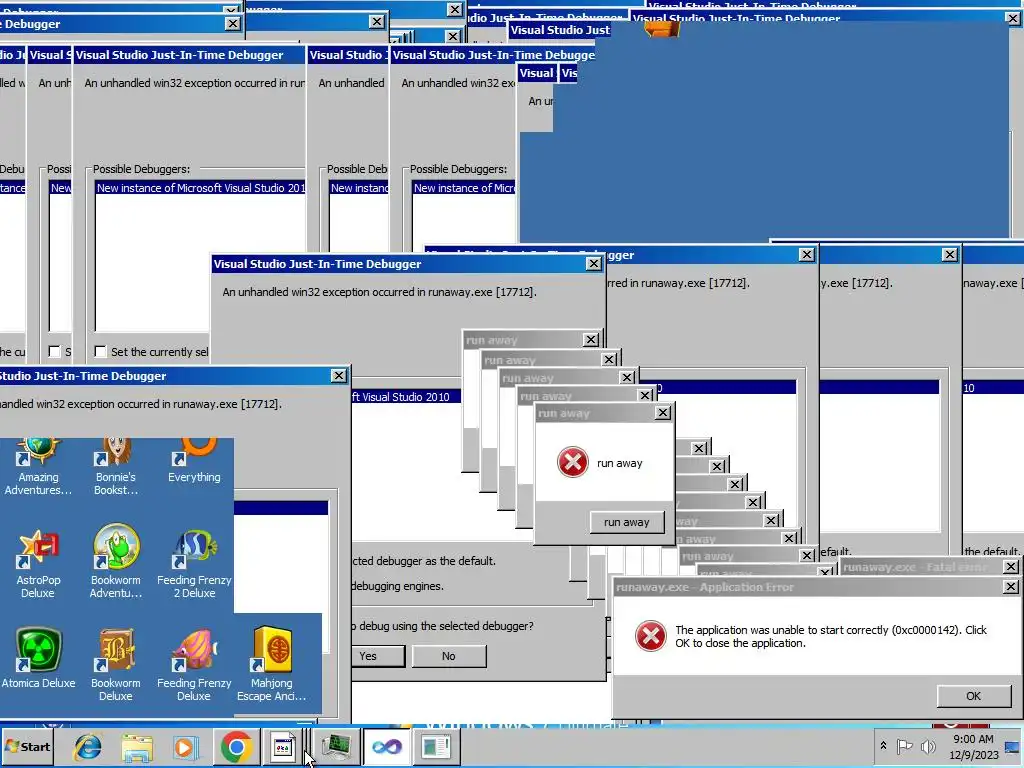Select the Atomica Deluxe desktop icon
The width and height of the screenshot is (1024, 768).
pos(38,658)
